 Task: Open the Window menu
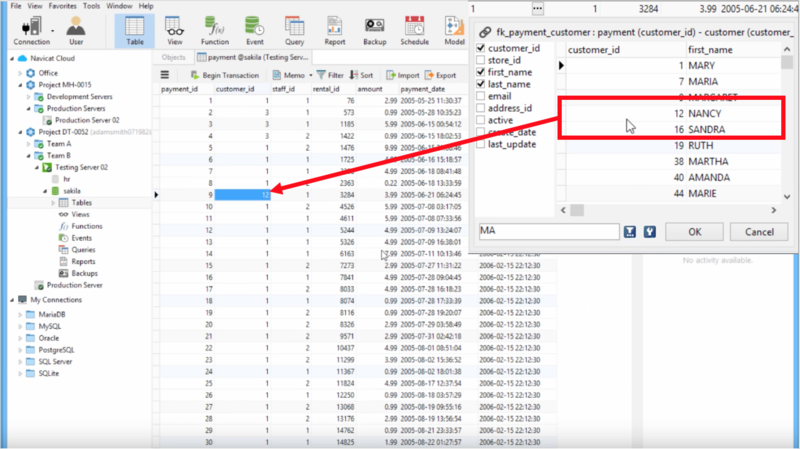119,6
